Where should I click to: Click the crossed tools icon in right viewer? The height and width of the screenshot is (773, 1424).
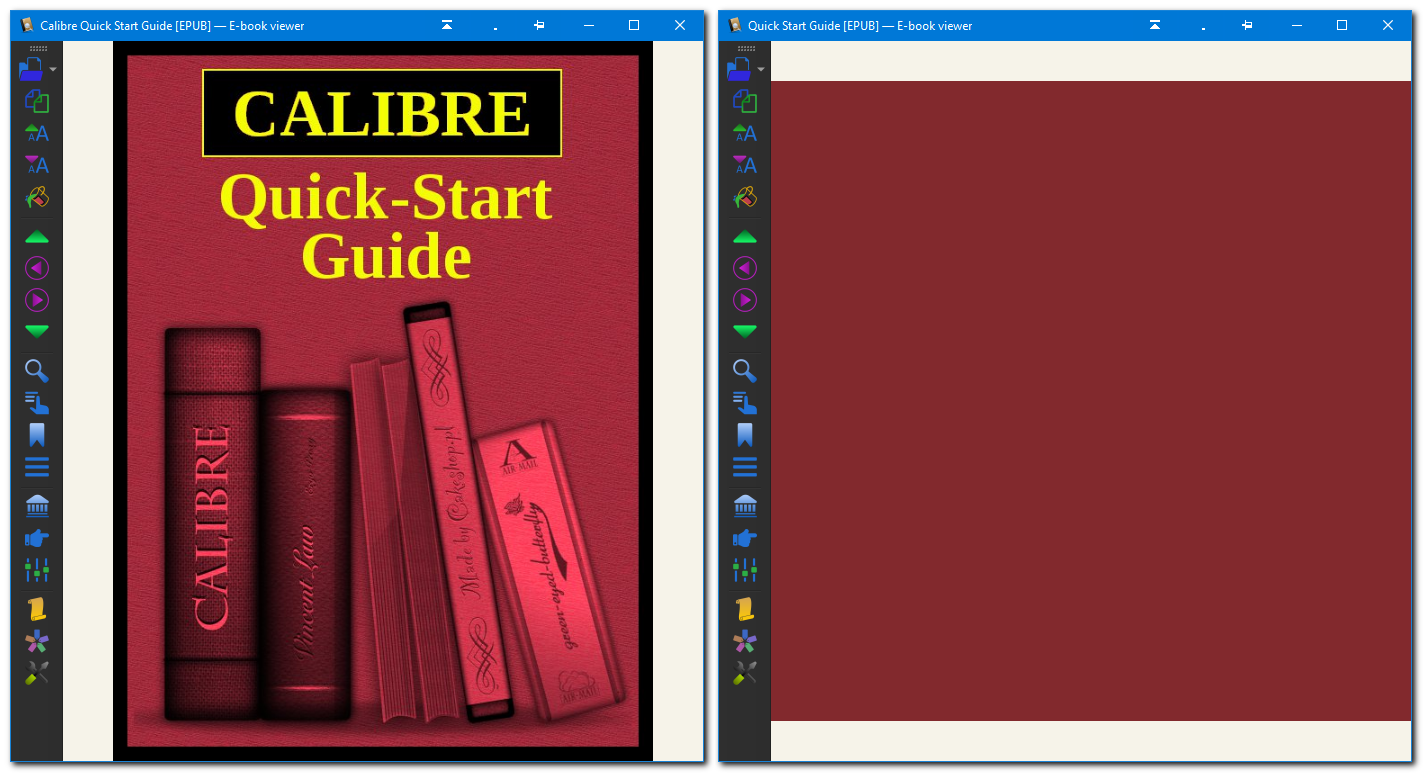[x=745, y=673]
